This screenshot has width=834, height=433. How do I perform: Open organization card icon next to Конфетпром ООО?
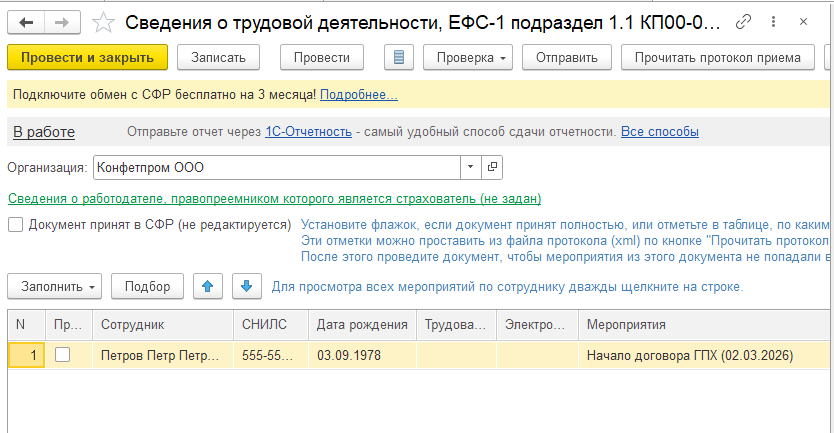(x=492, y=167)
